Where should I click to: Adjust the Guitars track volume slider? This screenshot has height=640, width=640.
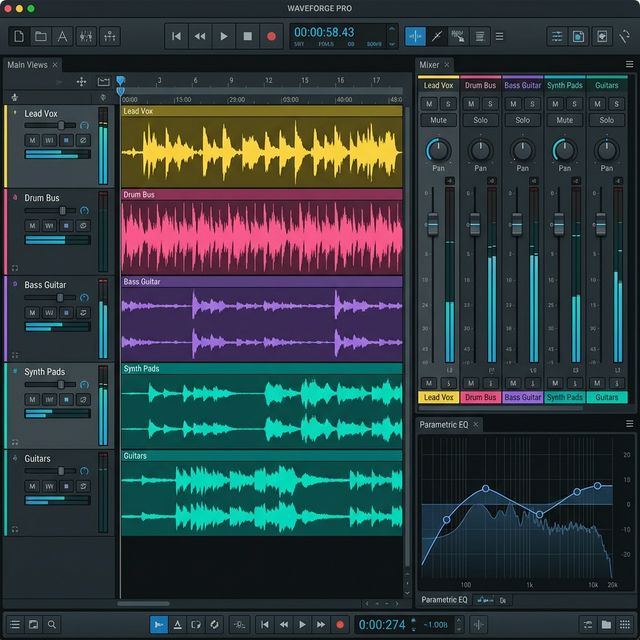pos(50,471)
